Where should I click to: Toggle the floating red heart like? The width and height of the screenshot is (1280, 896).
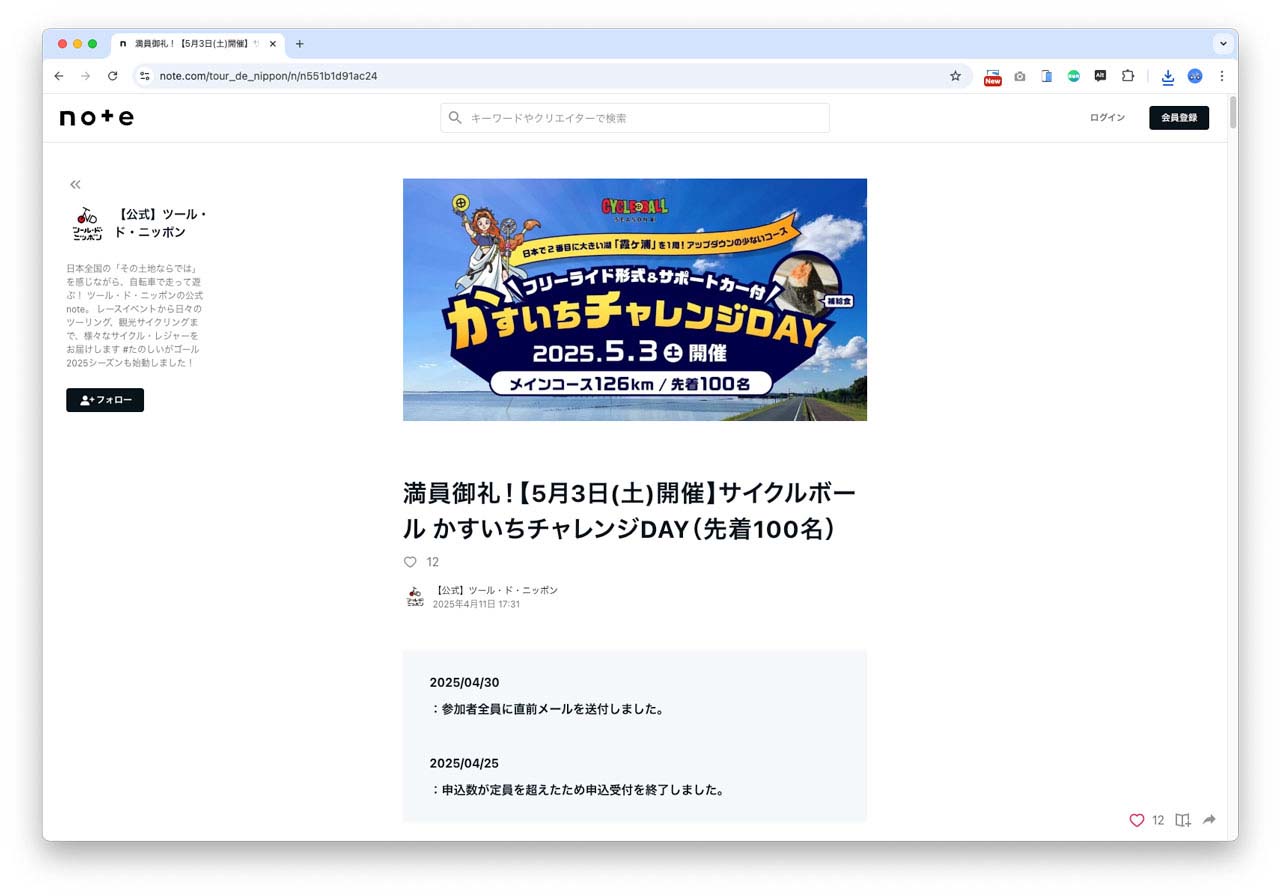(x=1136, y=820)
